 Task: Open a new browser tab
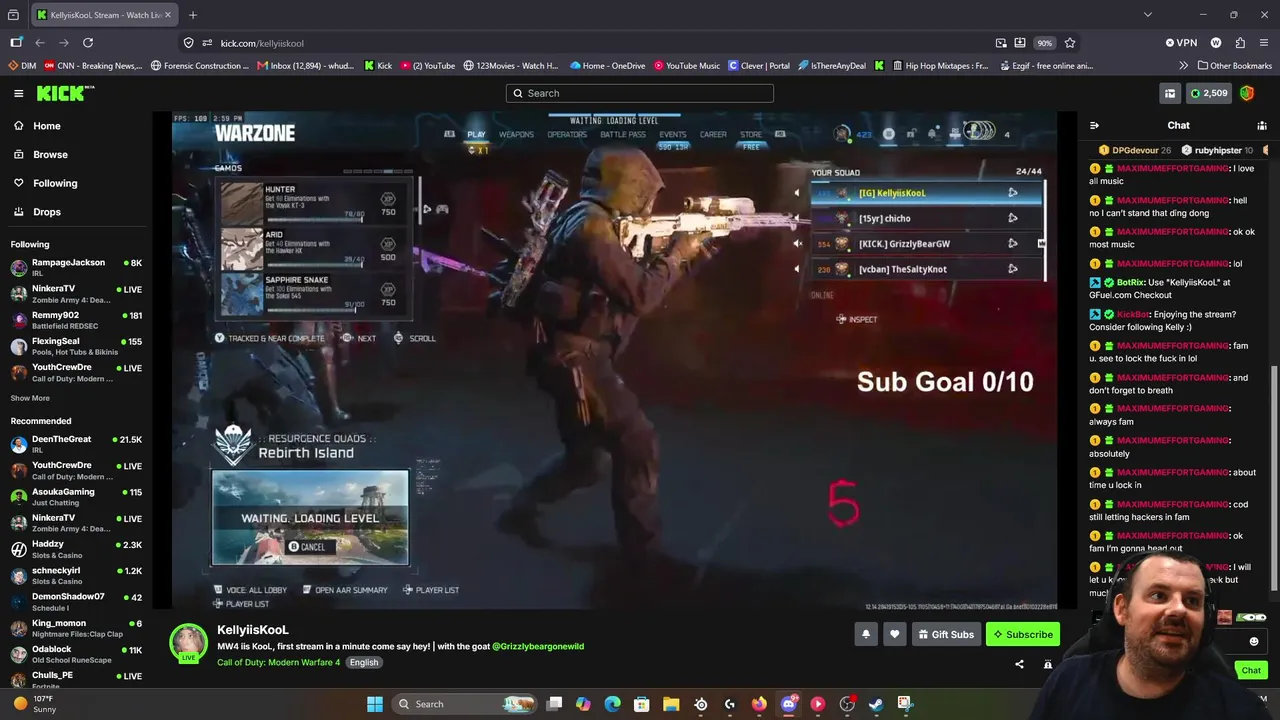click(x=193, y=15)
